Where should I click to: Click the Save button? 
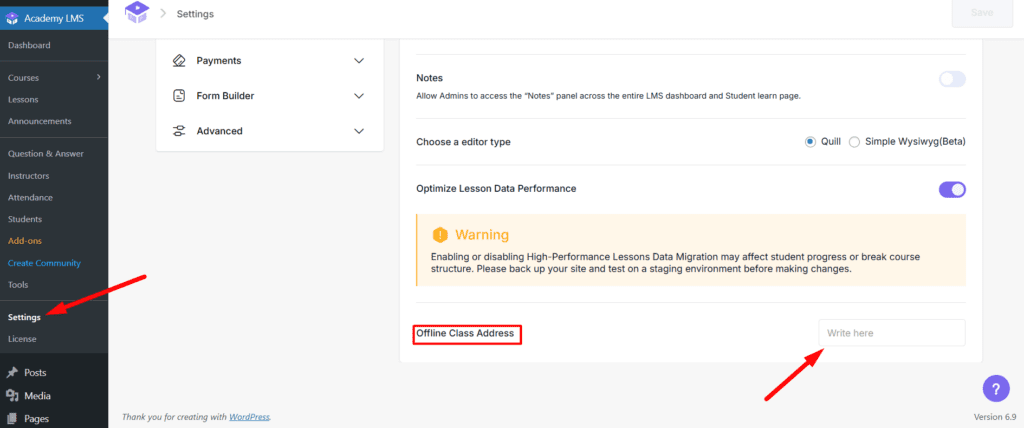982,14
